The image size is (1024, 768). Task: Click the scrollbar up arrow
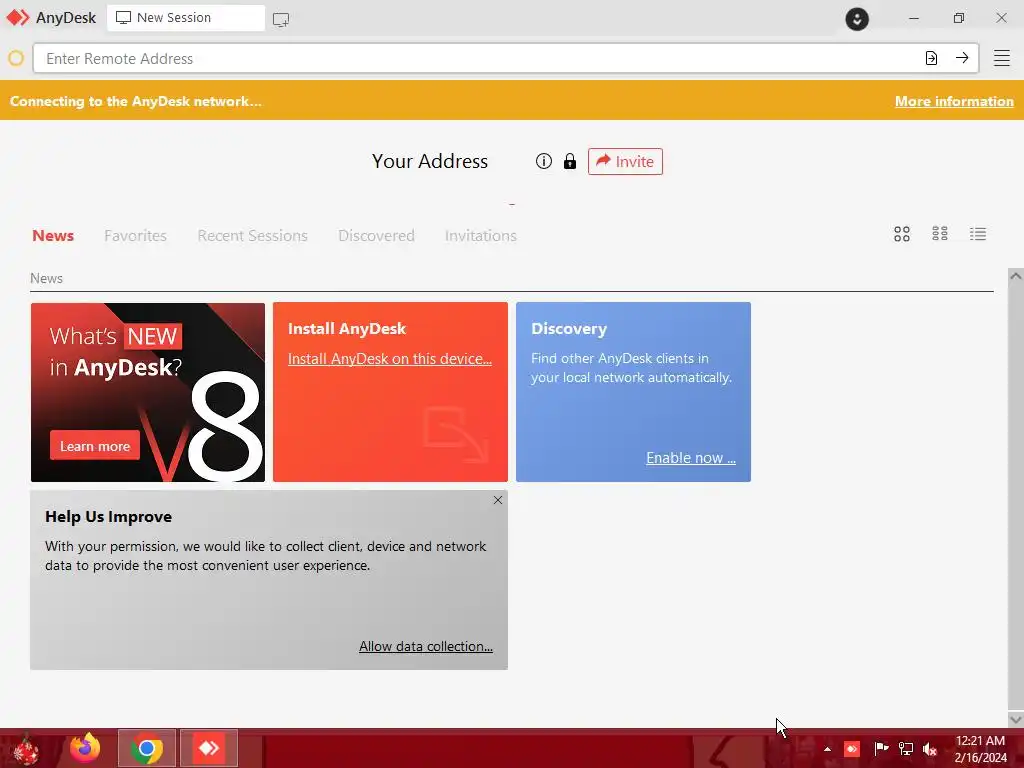point(1016,276)
